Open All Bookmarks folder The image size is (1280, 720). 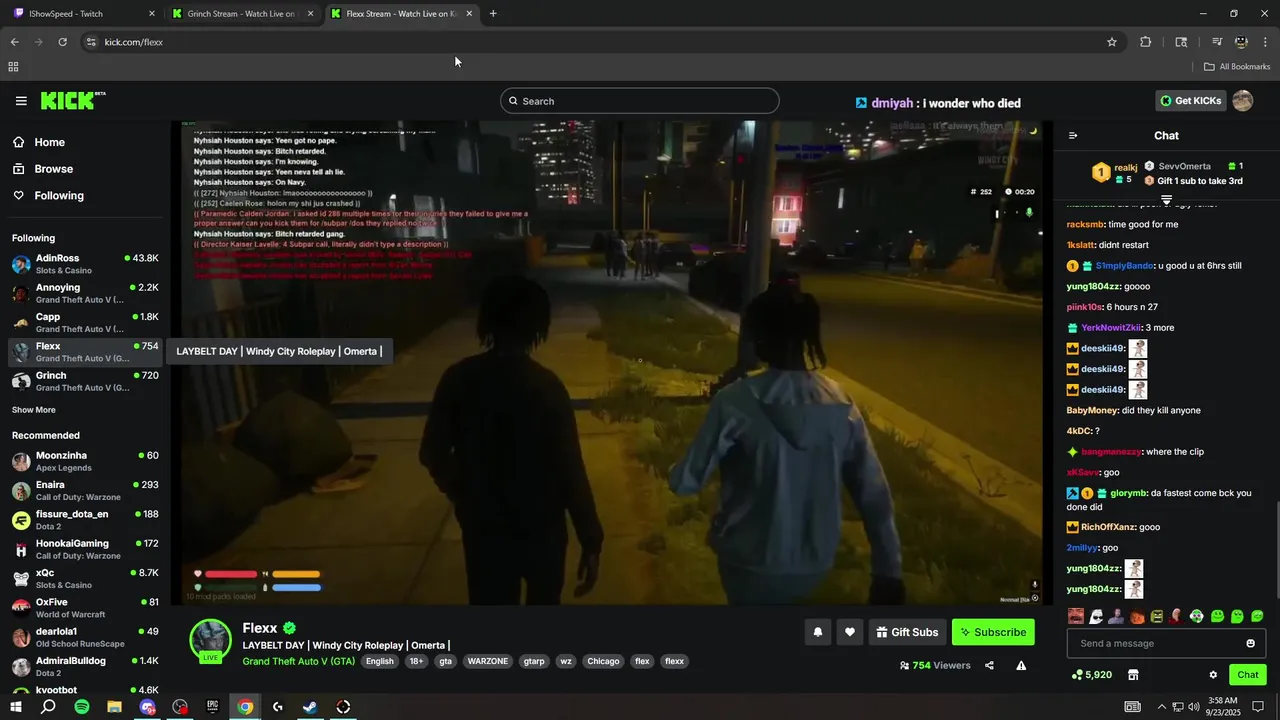coord(1237,67)
